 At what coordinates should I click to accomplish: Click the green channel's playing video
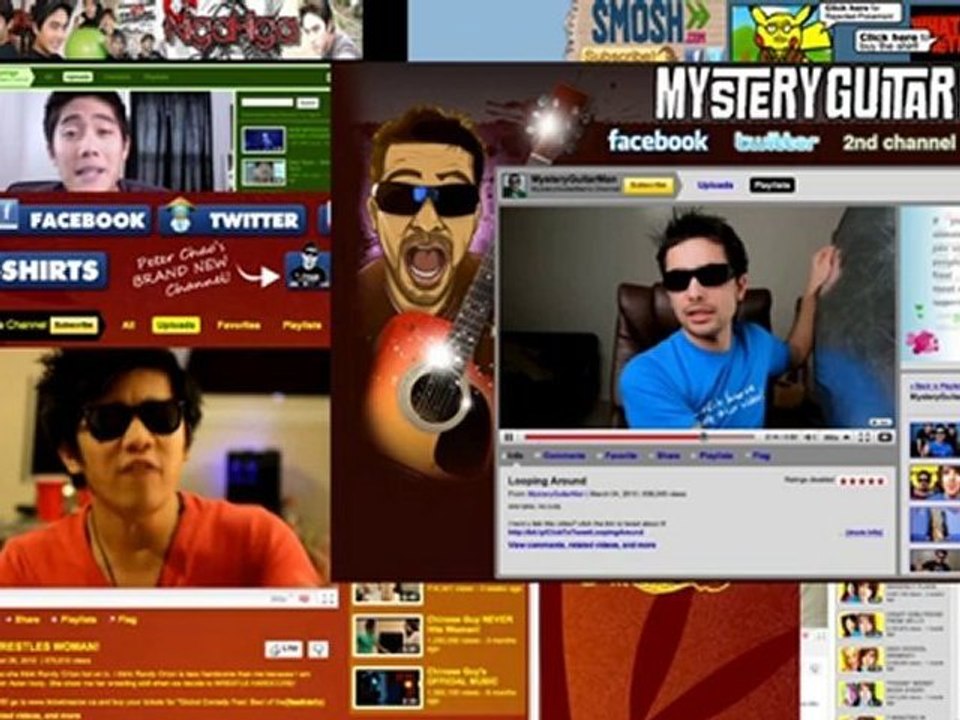[115, 141]
